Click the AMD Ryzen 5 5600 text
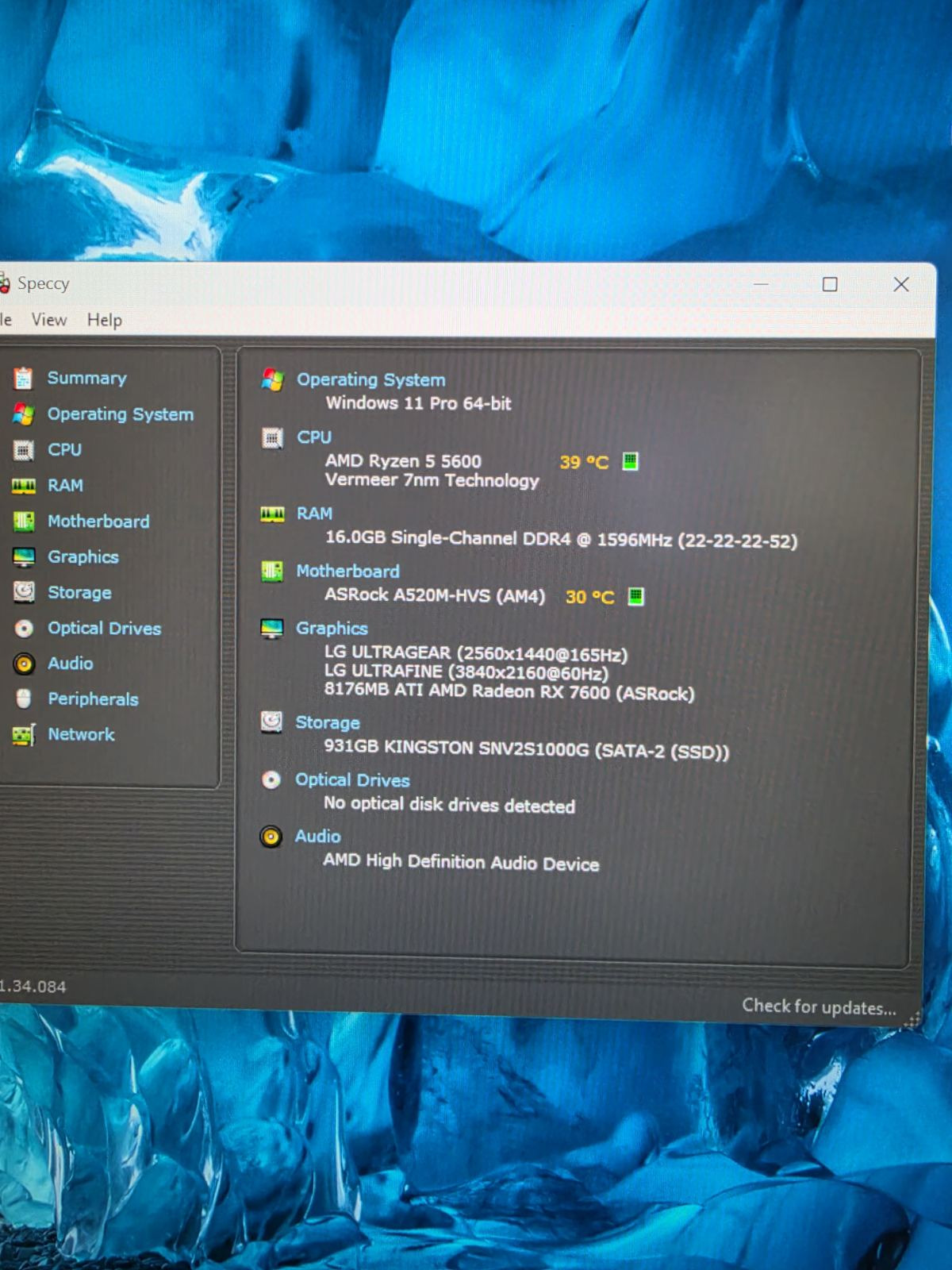952x1270 pixels. [403, 461]
